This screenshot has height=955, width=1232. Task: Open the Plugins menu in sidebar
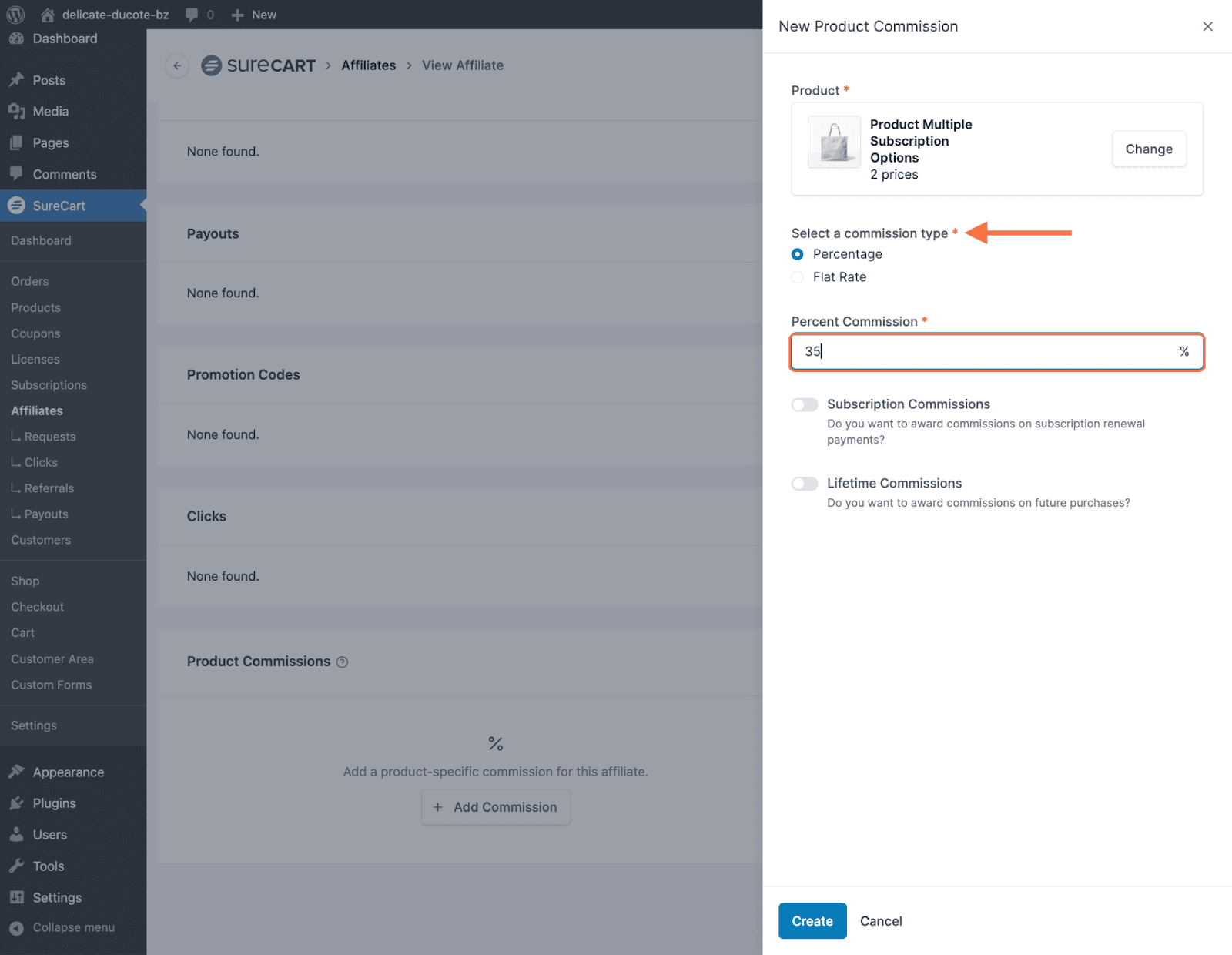click(x=54, y=803)
